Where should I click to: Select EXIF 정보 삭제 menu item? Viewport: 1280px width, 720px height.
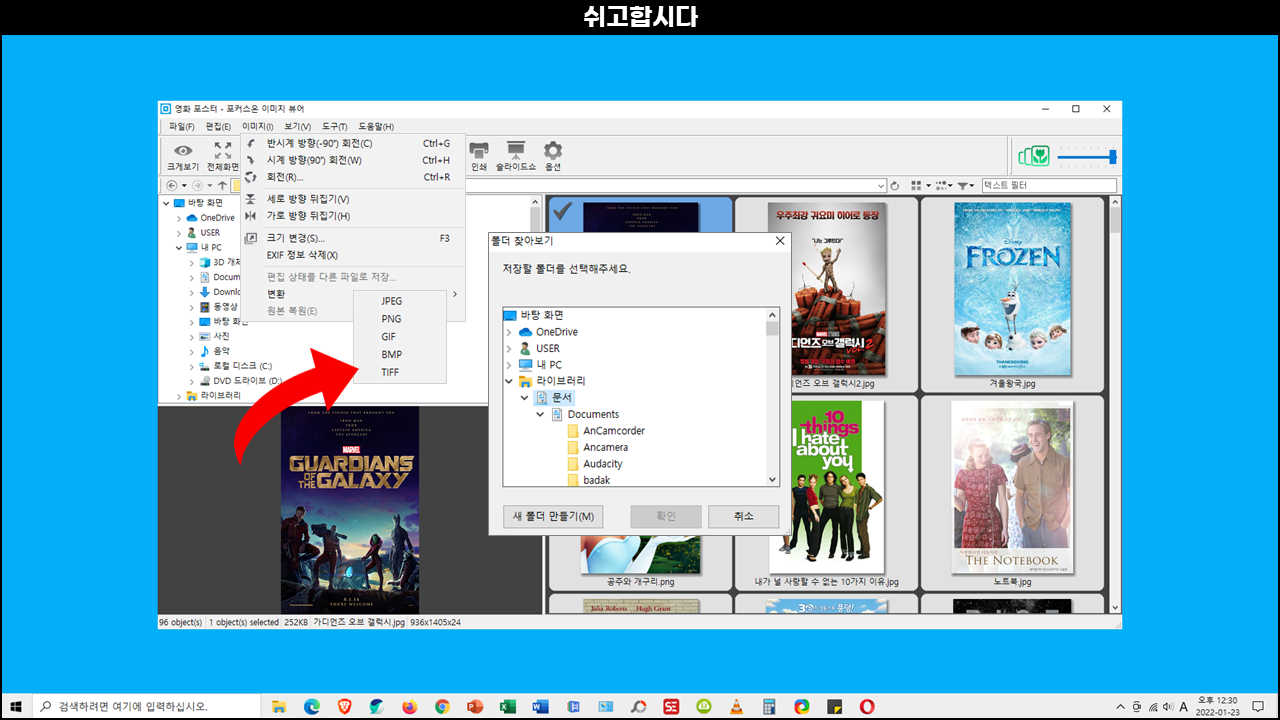(x=353, y=255)
